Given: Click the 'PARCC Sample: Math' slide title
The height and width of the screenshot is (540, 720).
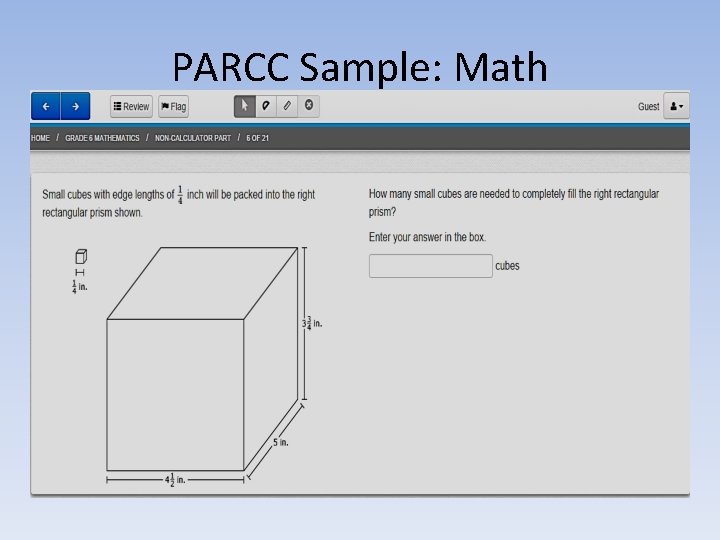Looking at the screenshot, I should pos(360,67).
